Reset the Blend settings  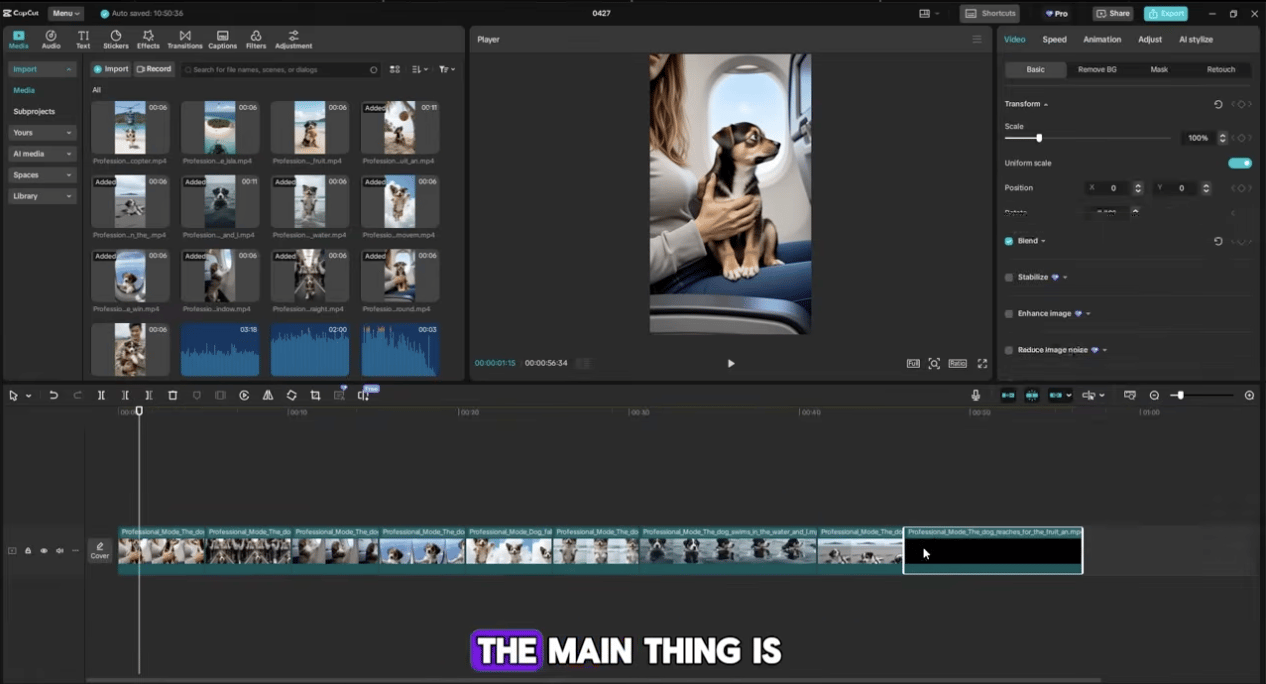pyautogui.click(x=1218, y=241)
